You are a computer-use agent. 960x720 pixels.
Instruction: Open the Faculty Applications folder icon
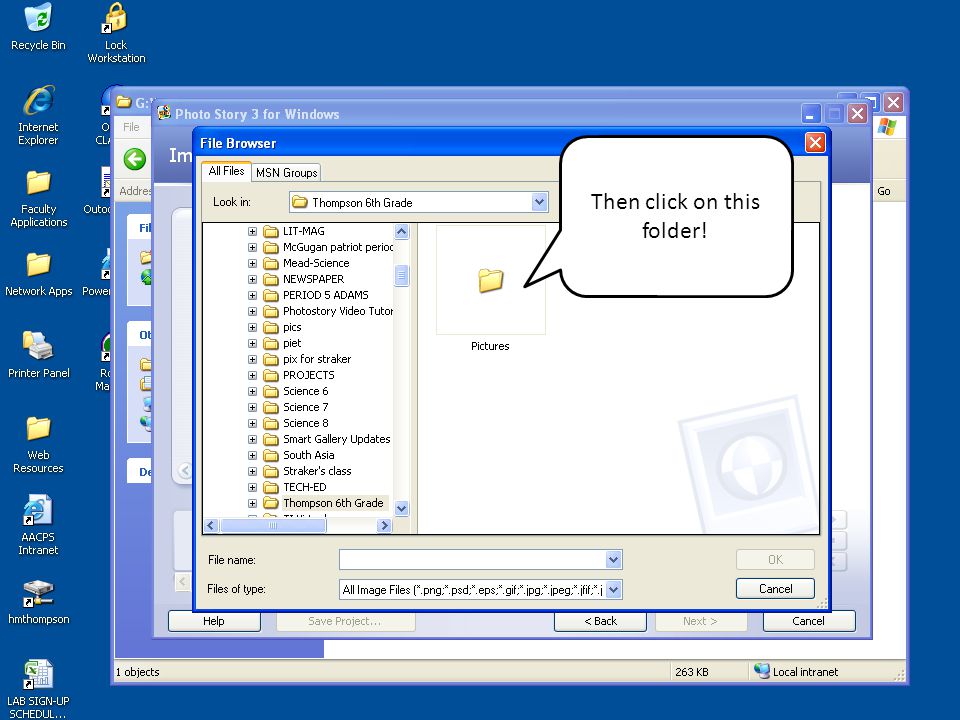click(x=38, y=182)
